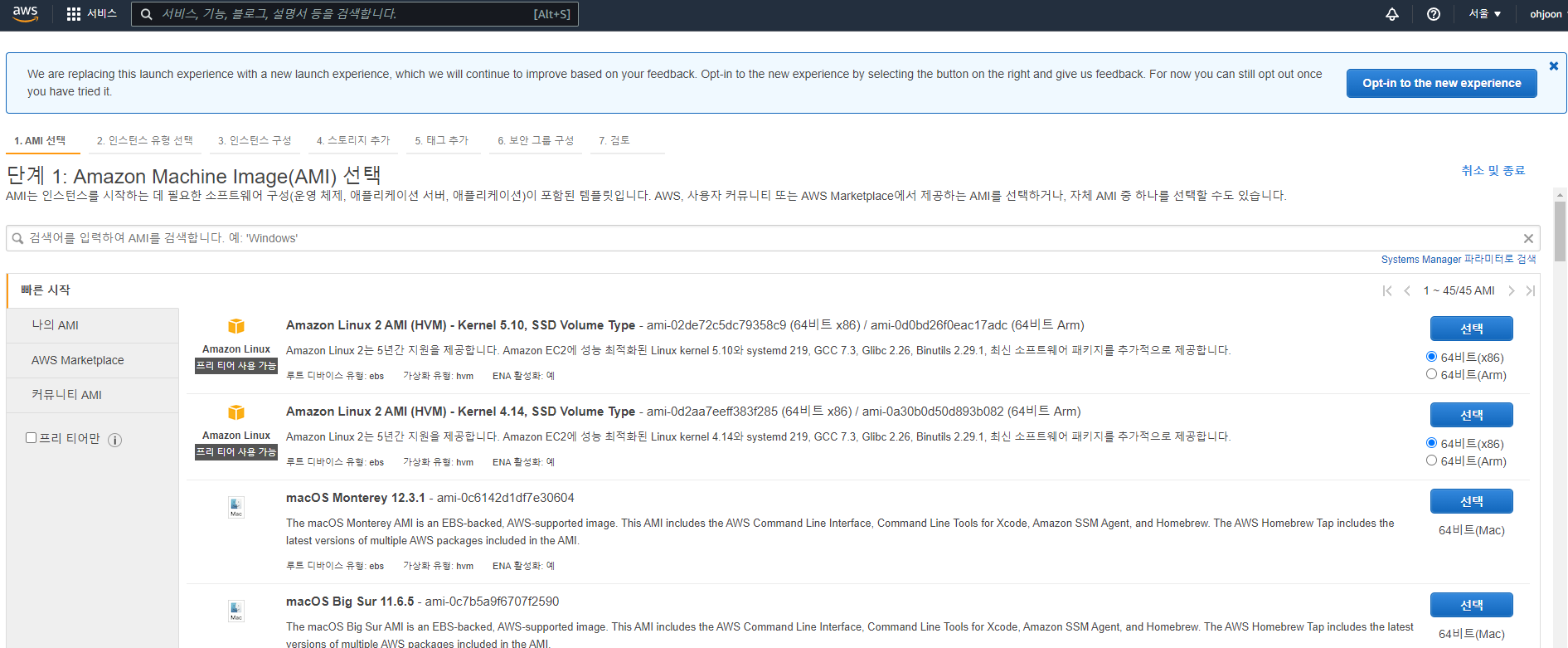Click the Amazon Linux kernel 5.10 box icon
The width and height of the screenshot is (1568, 648).
click(236, 326)
